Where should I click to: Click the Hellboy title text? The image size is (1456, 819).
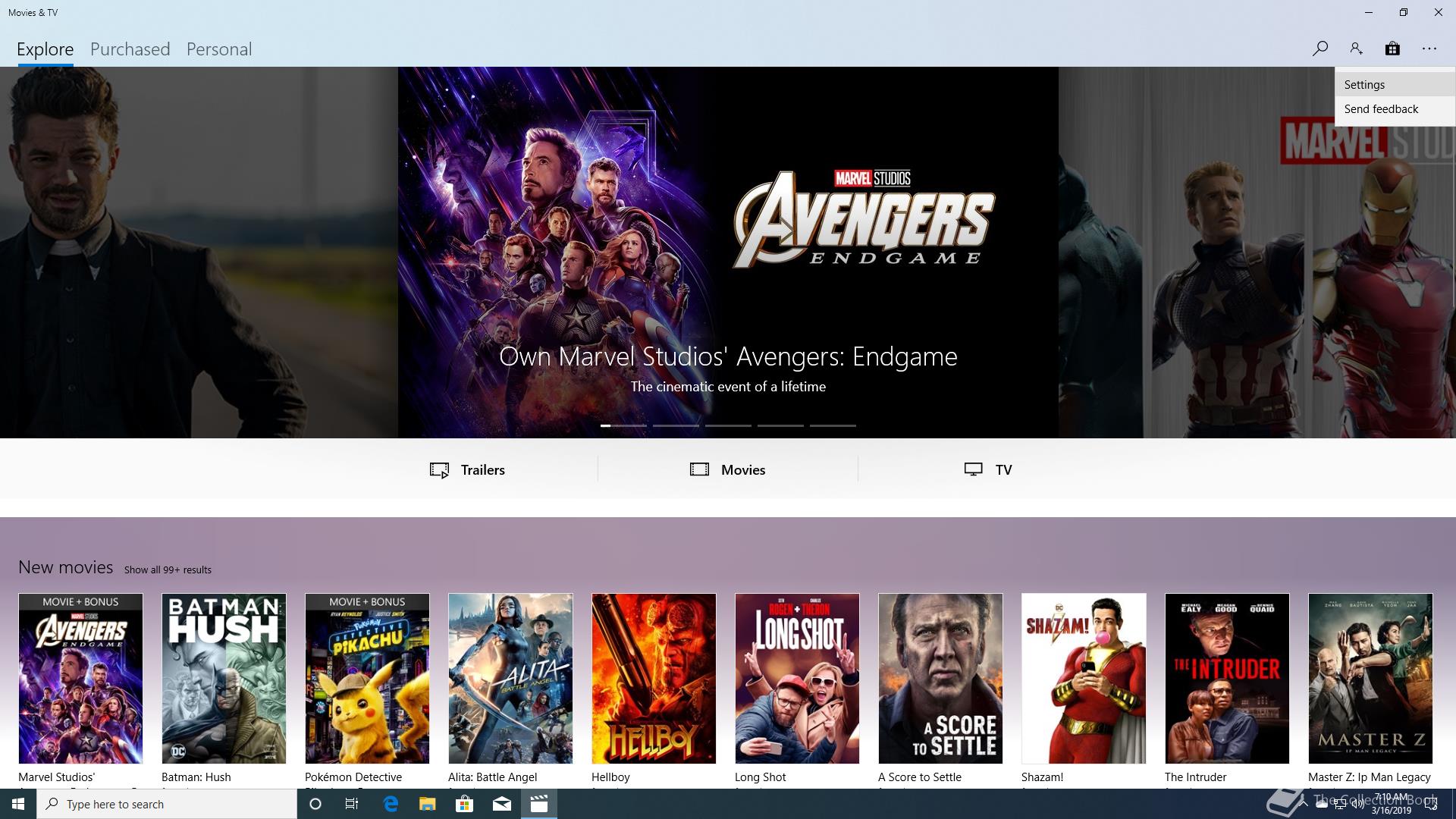pos(610,777)
